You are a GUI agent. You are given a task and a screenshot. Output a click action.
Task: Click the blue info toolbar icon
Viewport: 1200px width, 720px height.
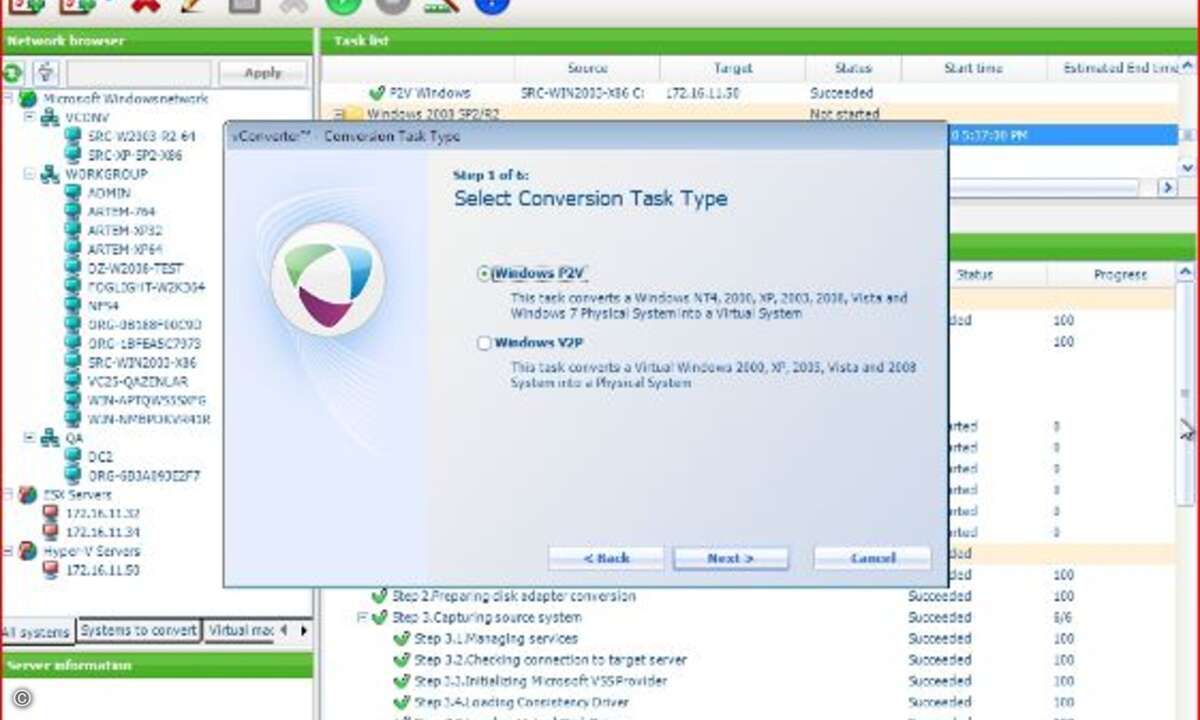tap(491, 5)
